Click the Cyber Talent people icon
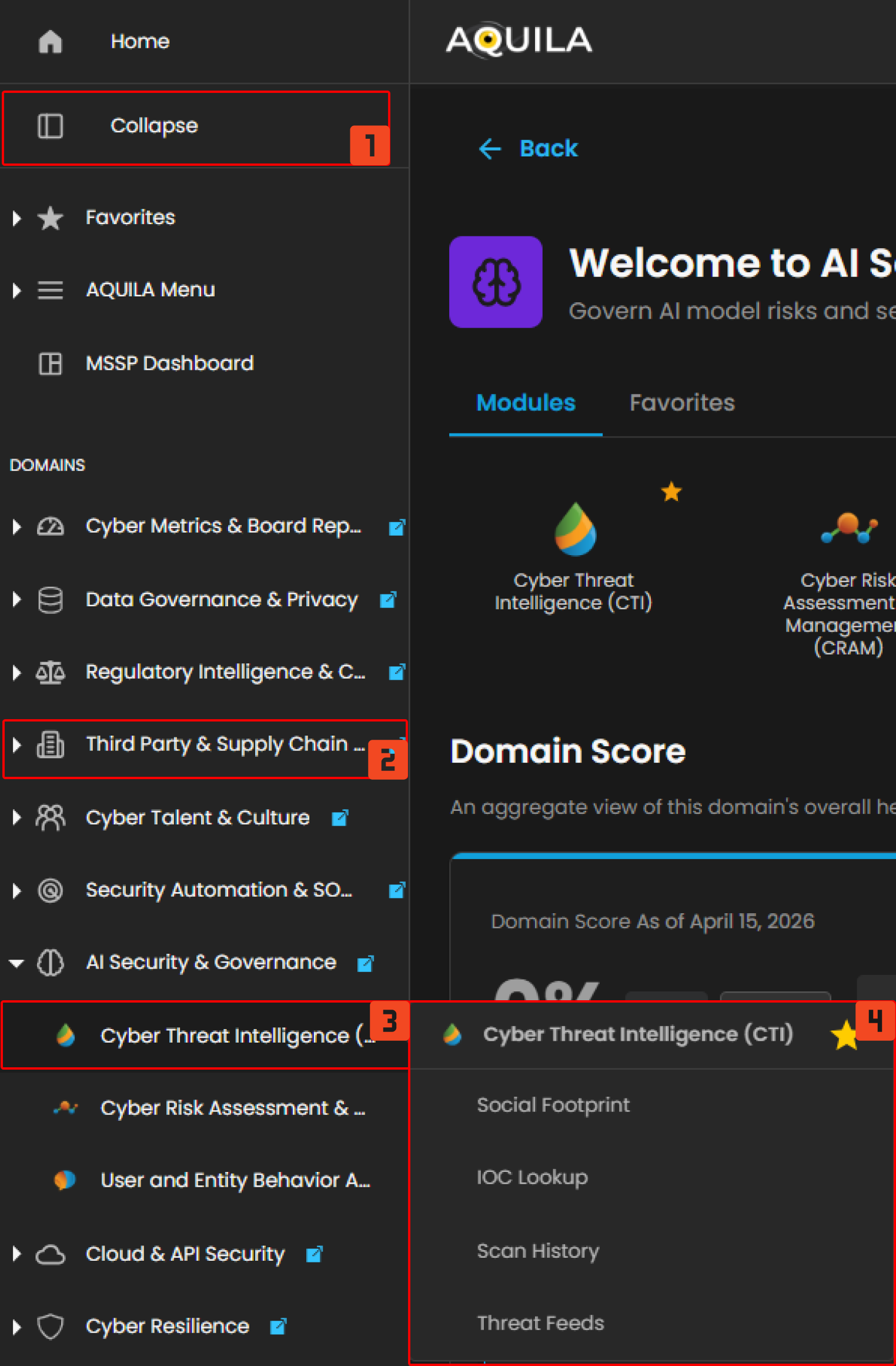This screenshot has height=1366, width=896. point(50,817)
